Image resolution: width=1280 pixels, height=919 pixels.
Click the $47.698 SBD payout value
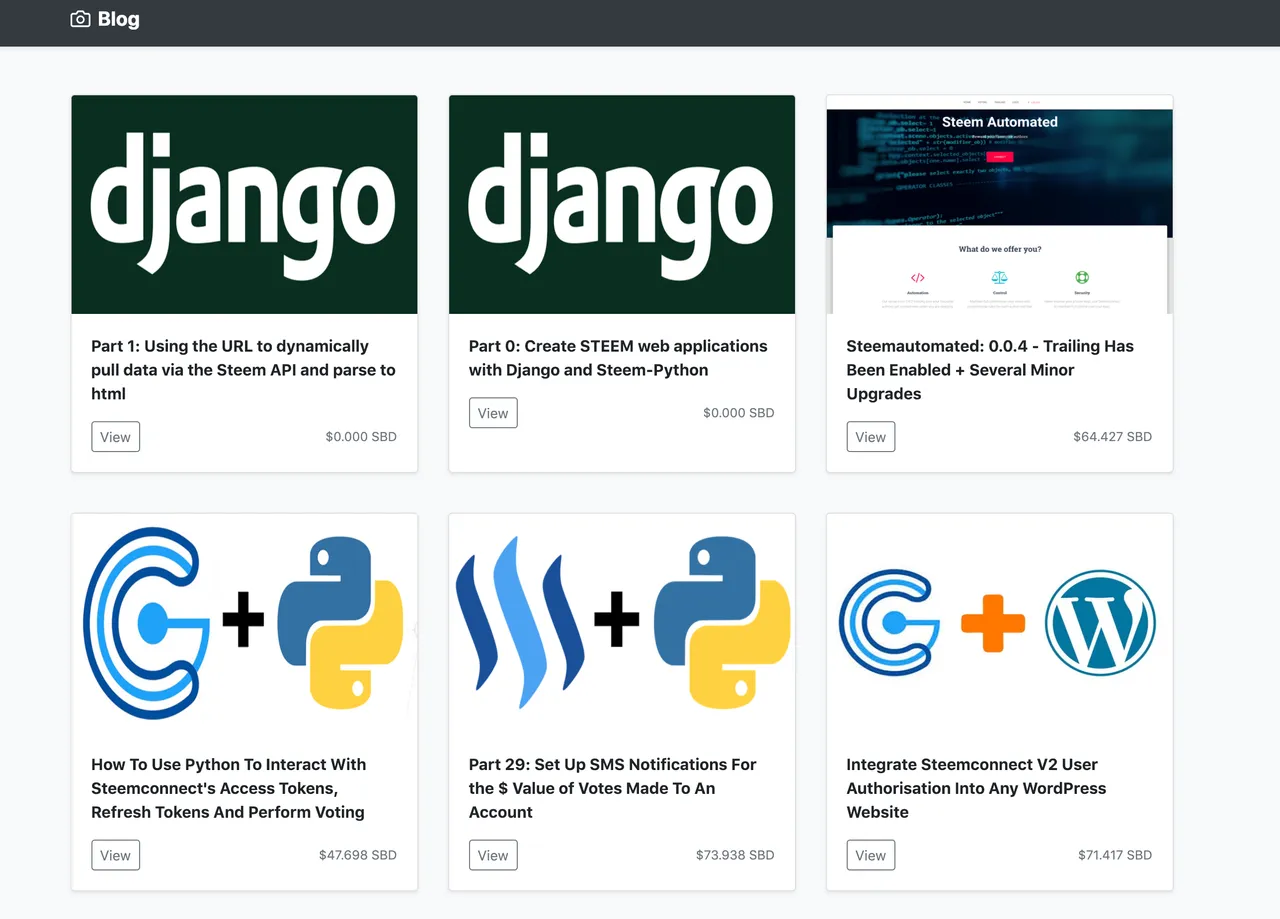358,855
